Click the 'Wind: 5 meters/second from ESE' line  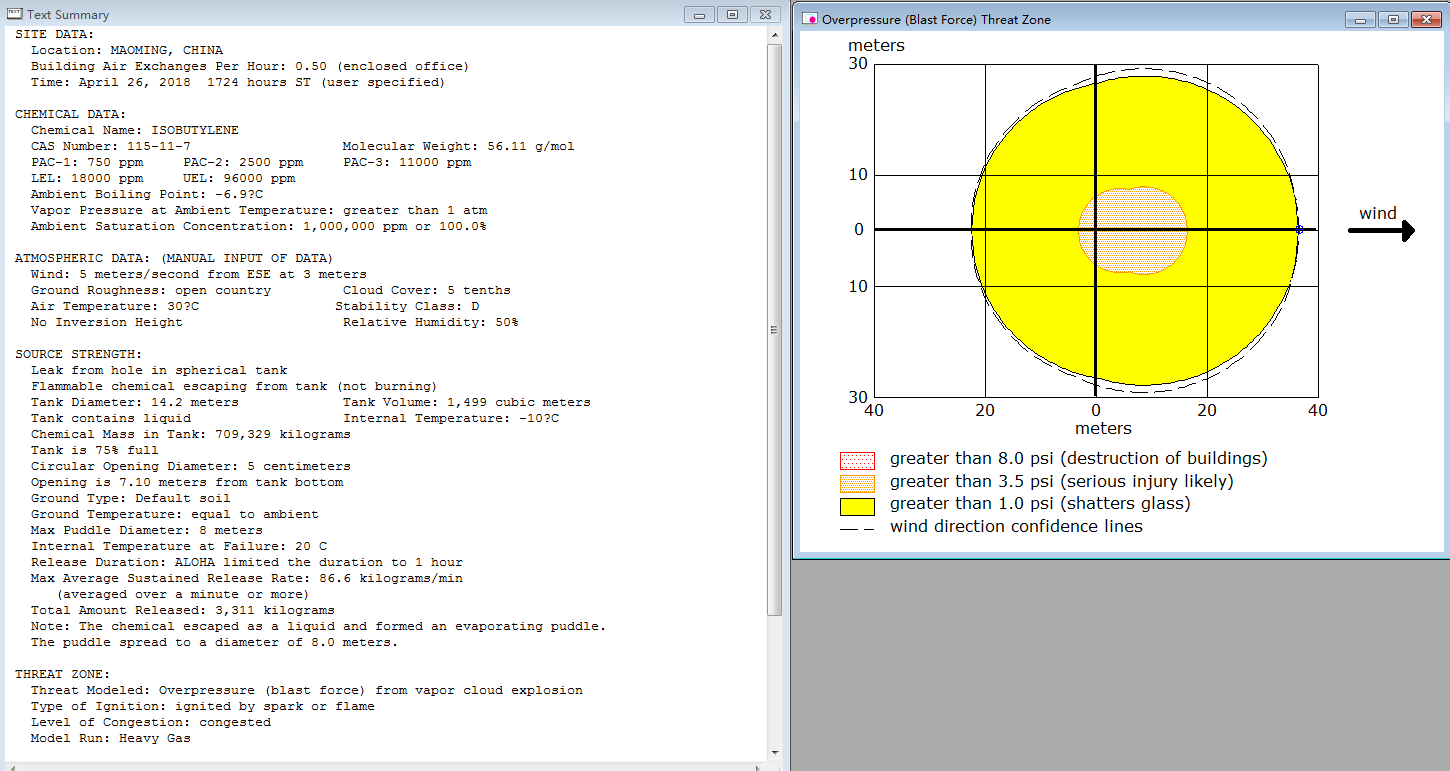coord(199,274)
